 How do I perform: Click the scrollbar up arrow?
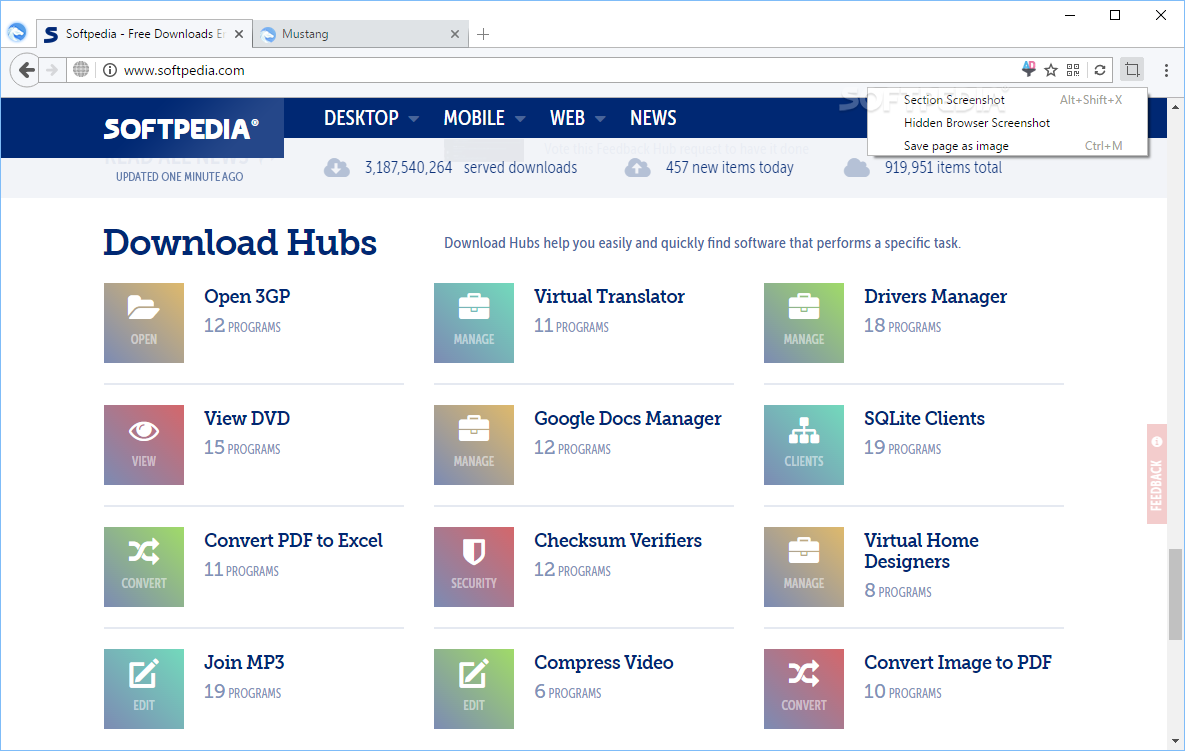click(1174, 107)
